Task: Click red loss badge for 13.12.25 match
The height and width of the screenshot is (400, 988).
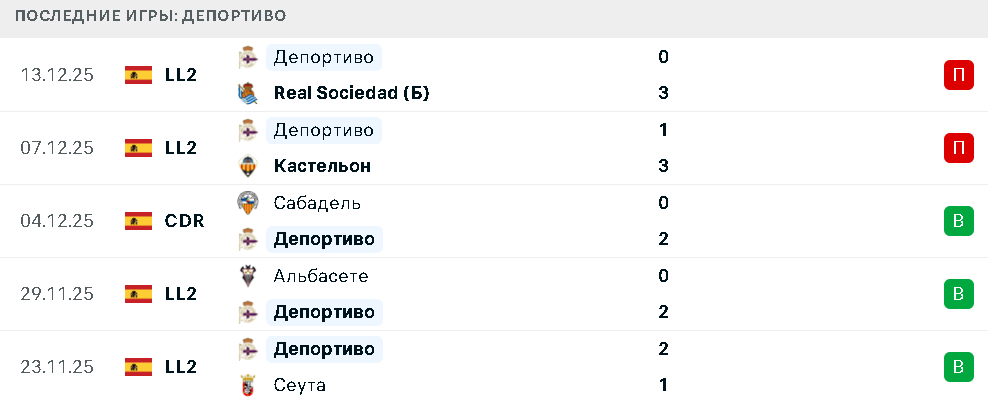Action: [958, 75]
